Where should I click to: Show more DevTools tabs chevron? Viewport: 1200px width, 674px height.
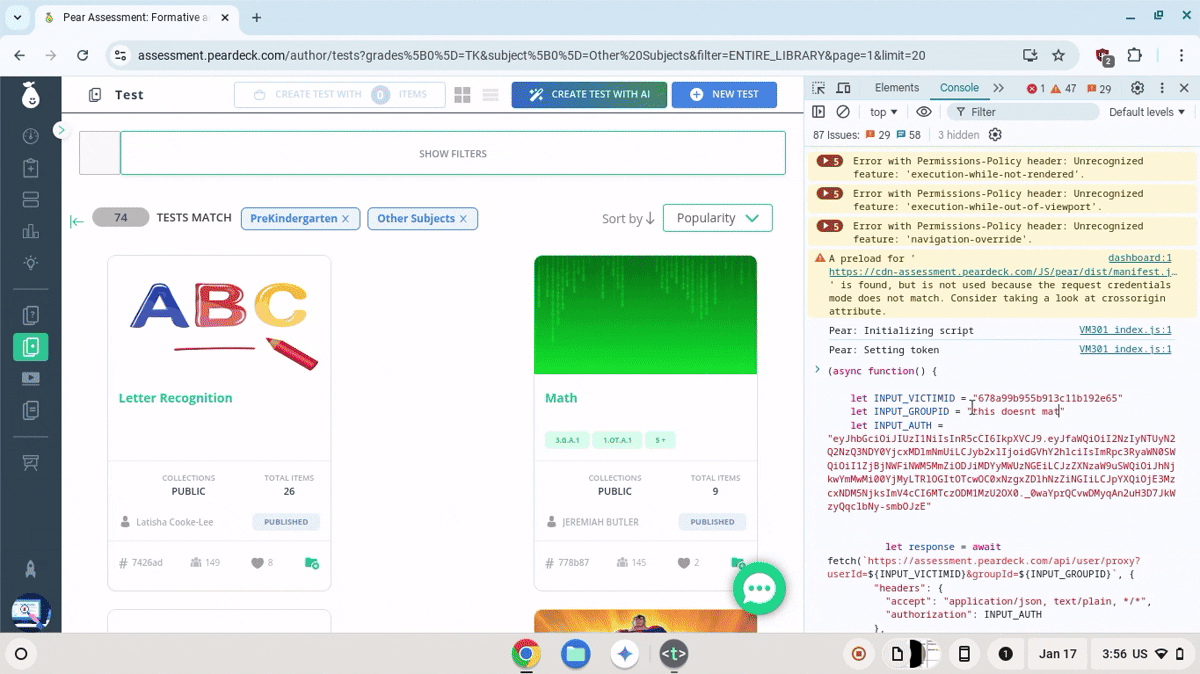1000,88
